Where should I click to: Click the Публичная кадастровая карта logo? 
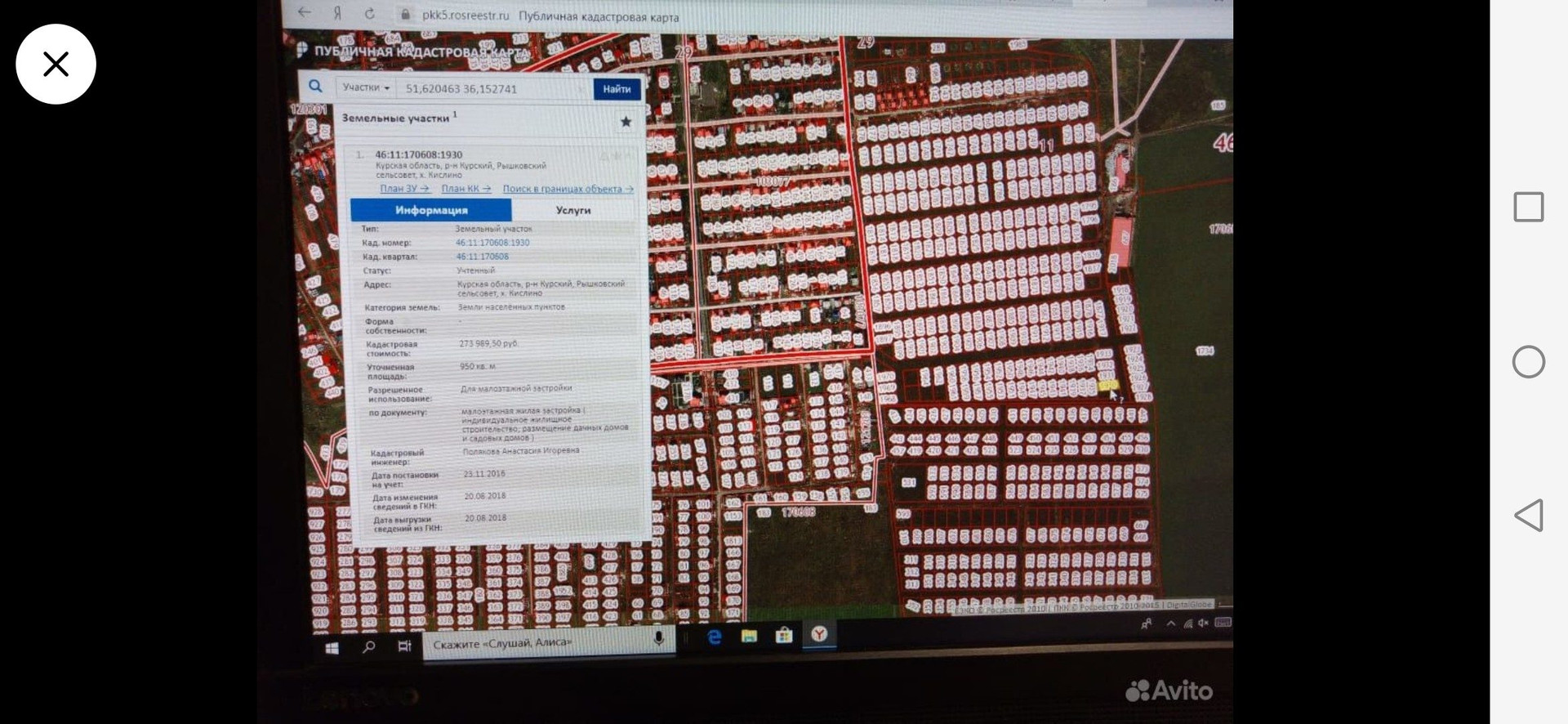point(413,51)
